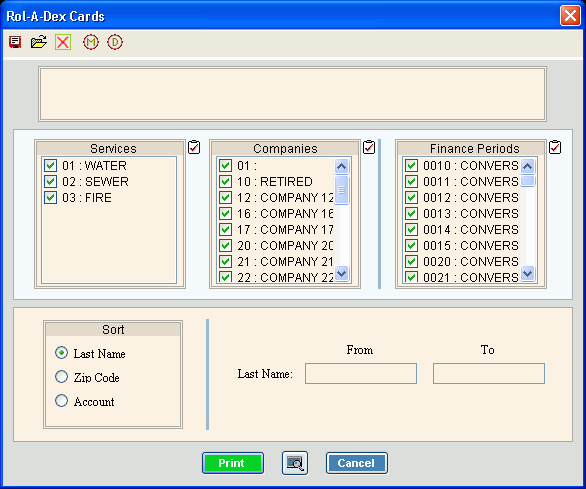Click the Cancel button
Image resolution: width=586 pixels, height=489 pixels.
click(x=357, y=463)
